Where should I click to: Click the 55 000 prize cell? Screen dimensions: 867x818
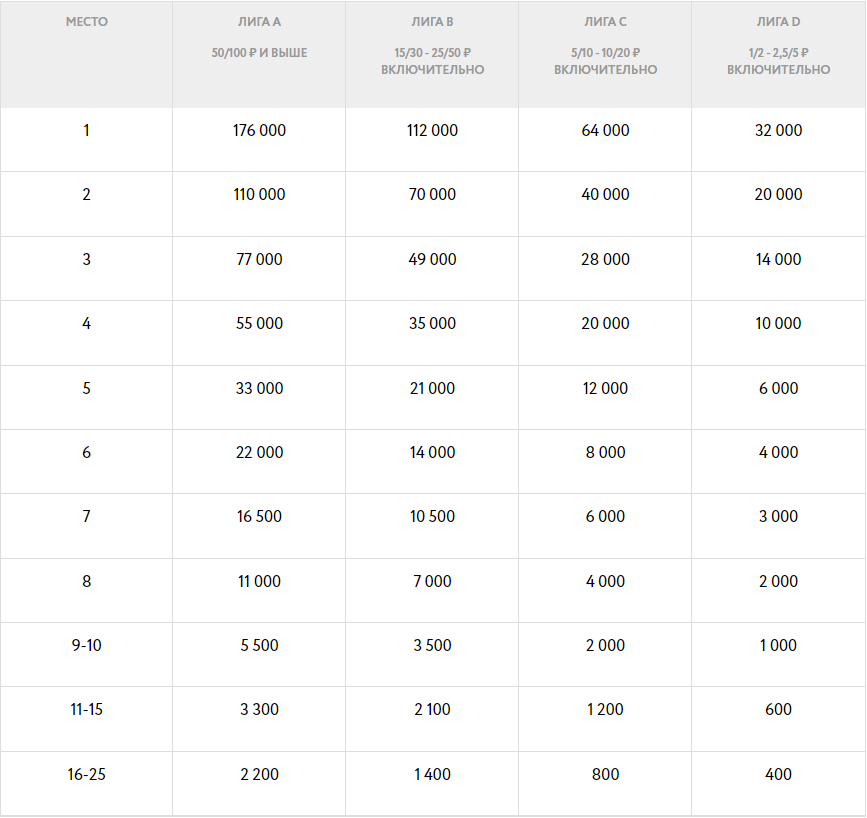pos(259,324)
